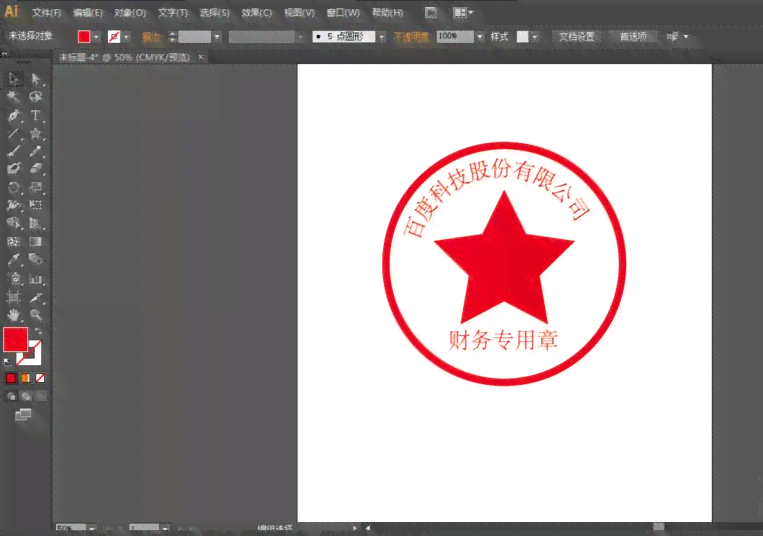Select the Zoom magnifier tool
This screenshot has width=763, height=536.
[x=36, y=315]
